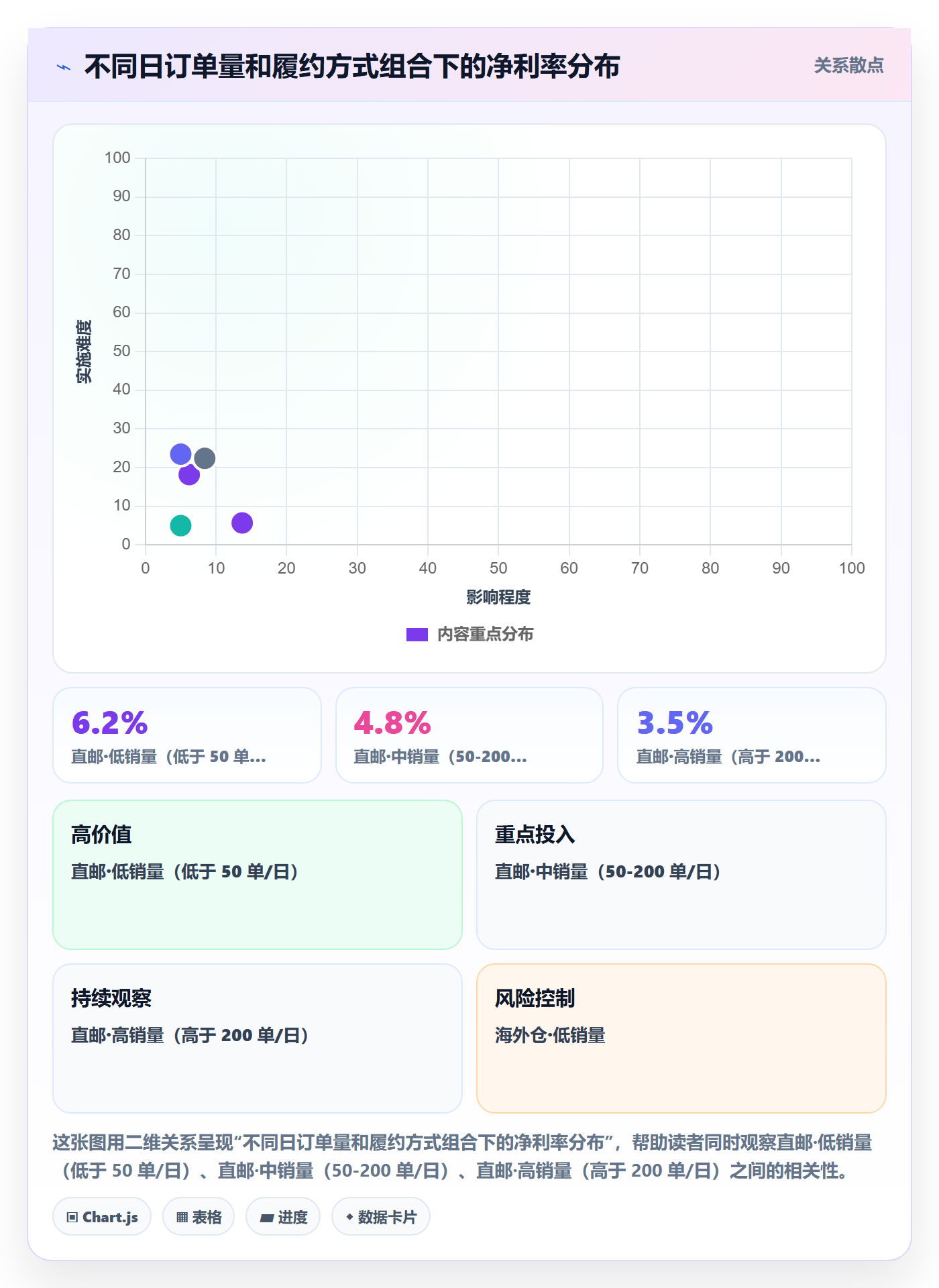
Task: Click the purple scatter point near y=18
Action: click(189, 474)
